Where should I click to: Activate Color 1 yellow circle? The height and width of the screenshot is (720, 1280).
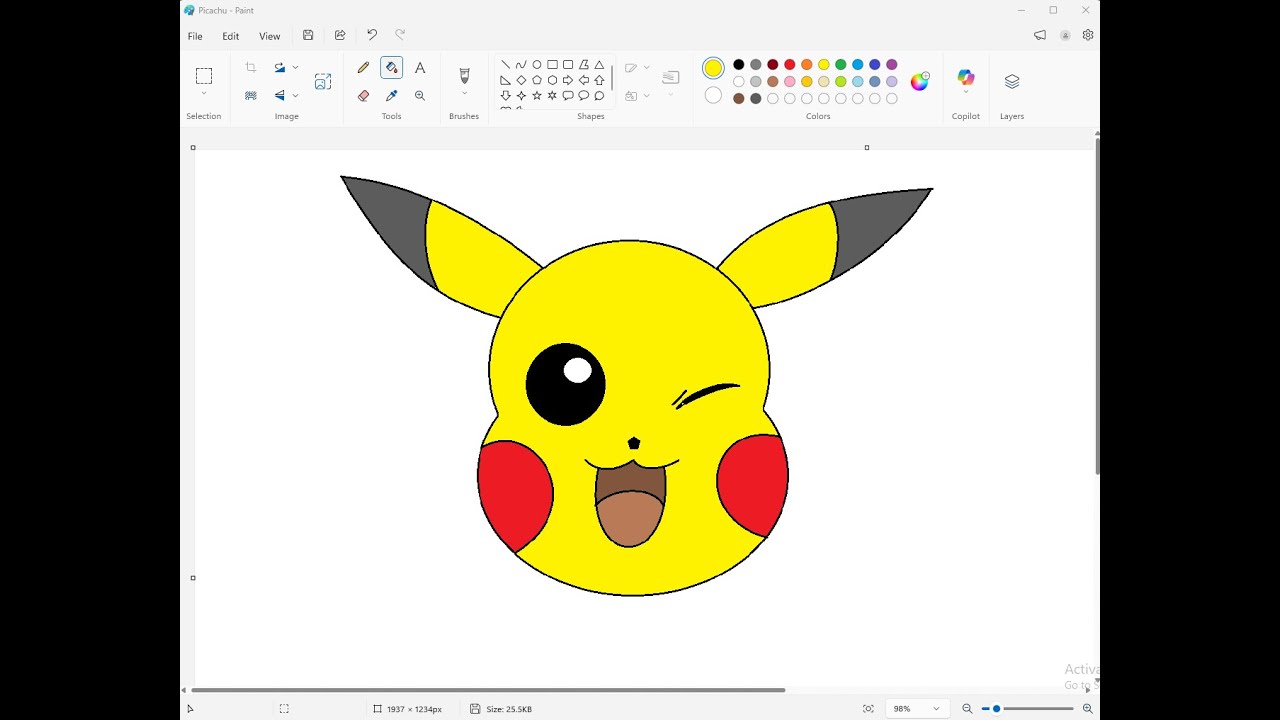point(713,68)
